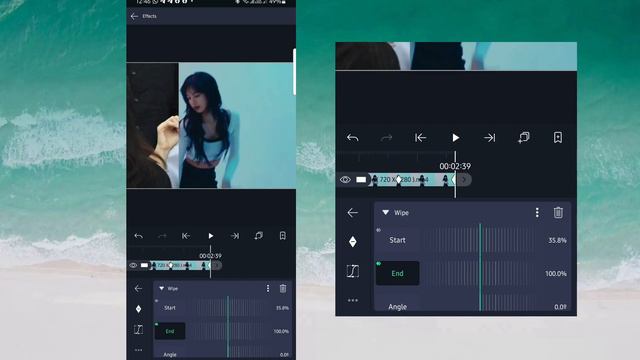Click 00:02:39 timecode in zoomed panel
This screenshot has width=640, height=360.
tap(455, 166)
